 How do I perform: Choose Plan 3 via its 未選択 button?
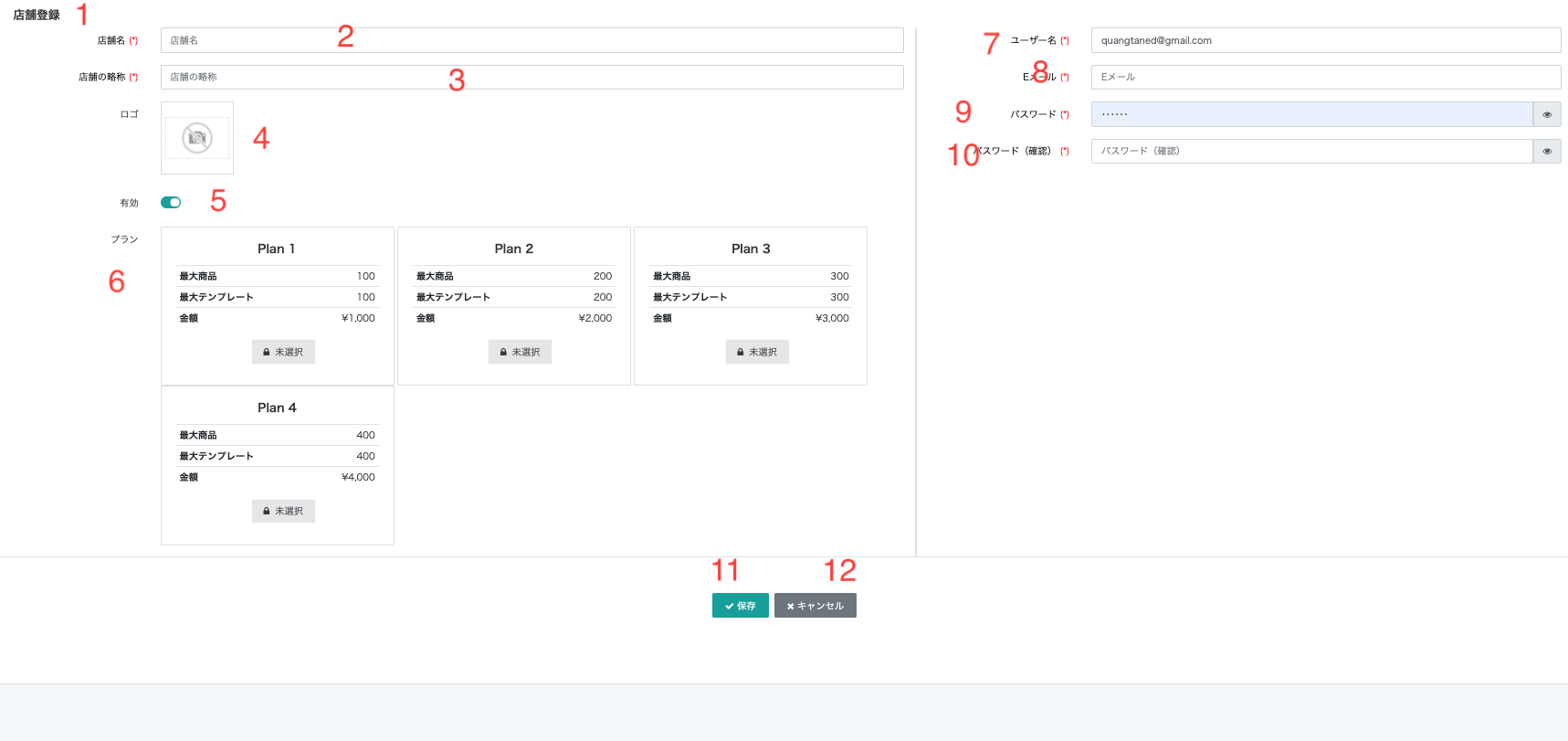click(x=757, y=352)
